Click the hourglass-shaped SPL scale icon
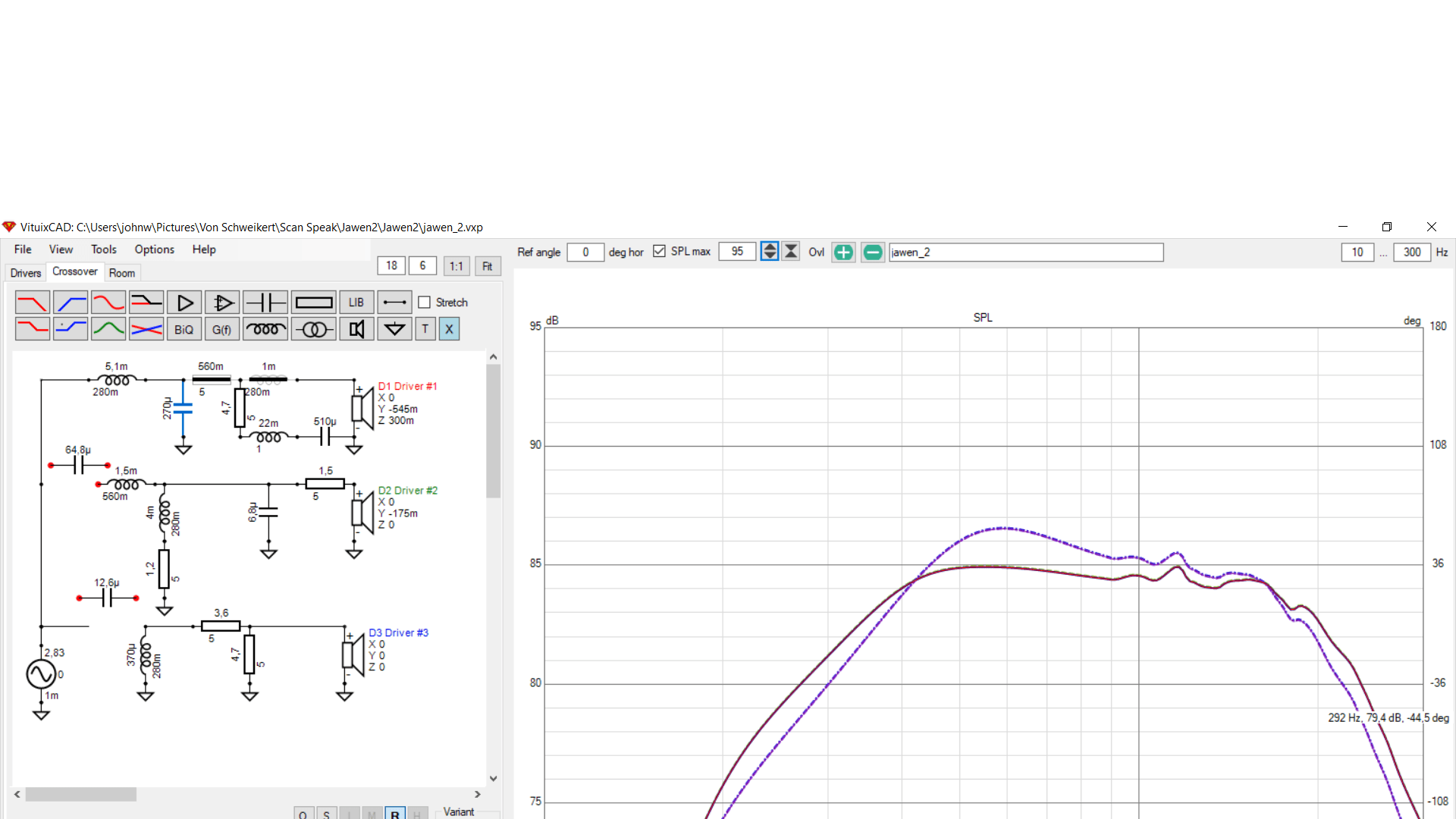The image size is (1456, 819). [791, 252]
